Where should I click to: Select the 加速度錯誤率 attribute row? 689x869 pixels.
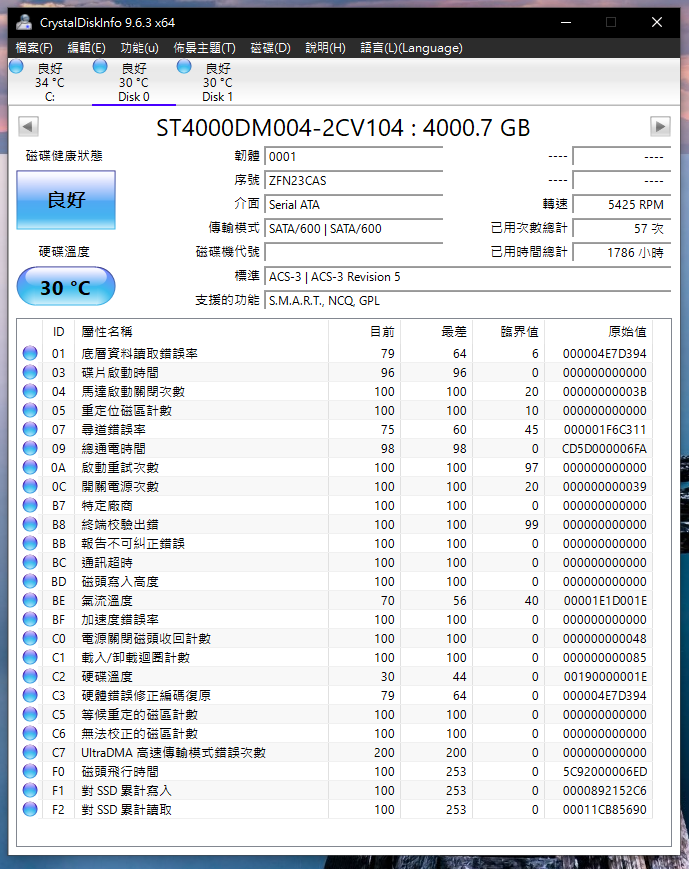point(336,619)
